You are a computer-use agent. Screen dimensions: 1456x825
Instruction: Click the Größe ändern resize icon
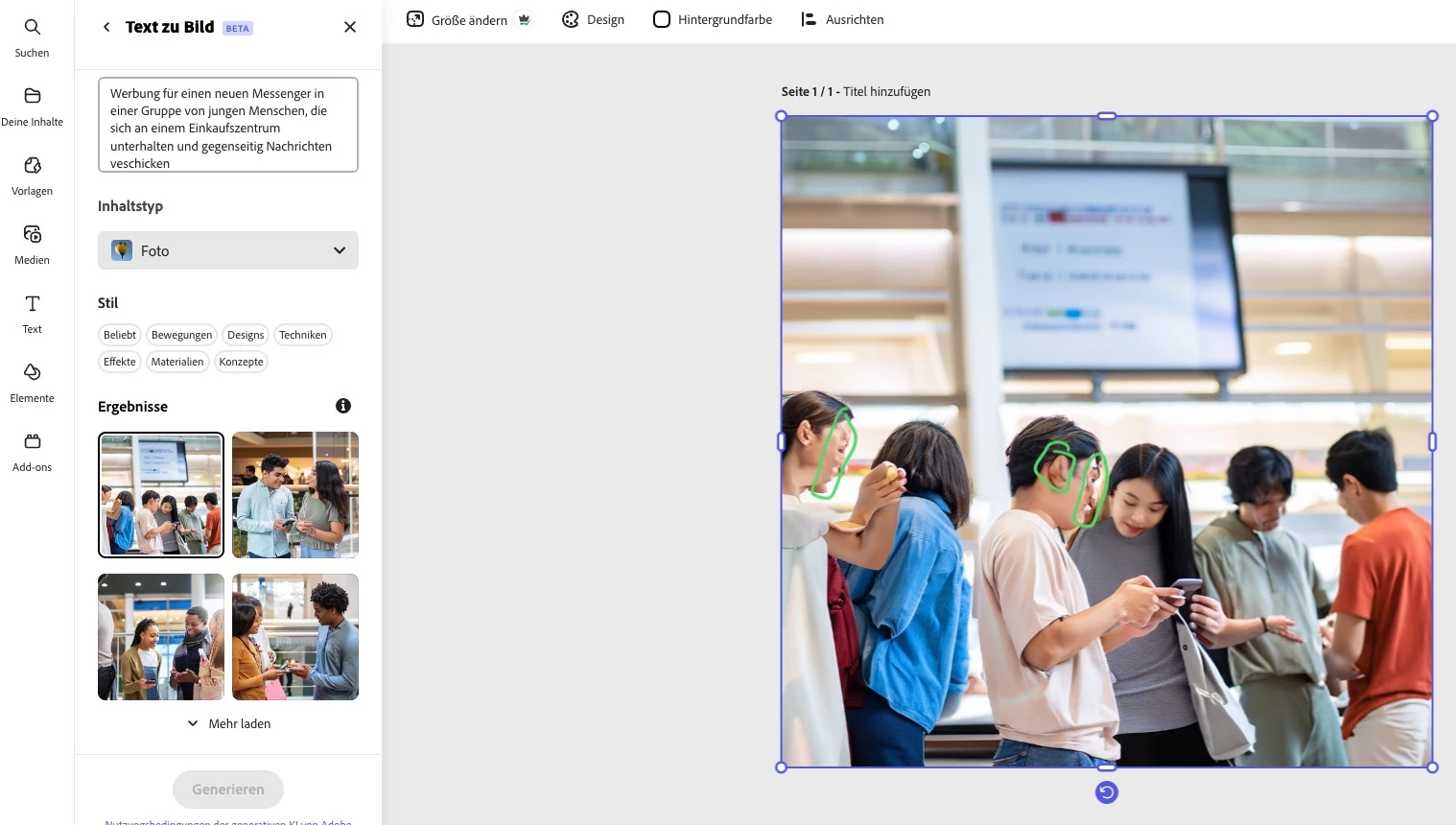pos(415,19)
